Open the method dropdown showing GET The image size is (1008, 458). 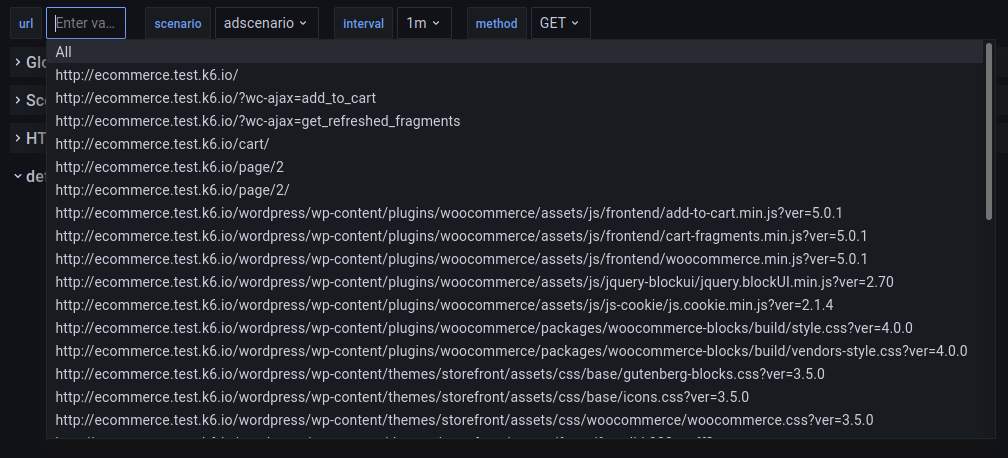559,23
